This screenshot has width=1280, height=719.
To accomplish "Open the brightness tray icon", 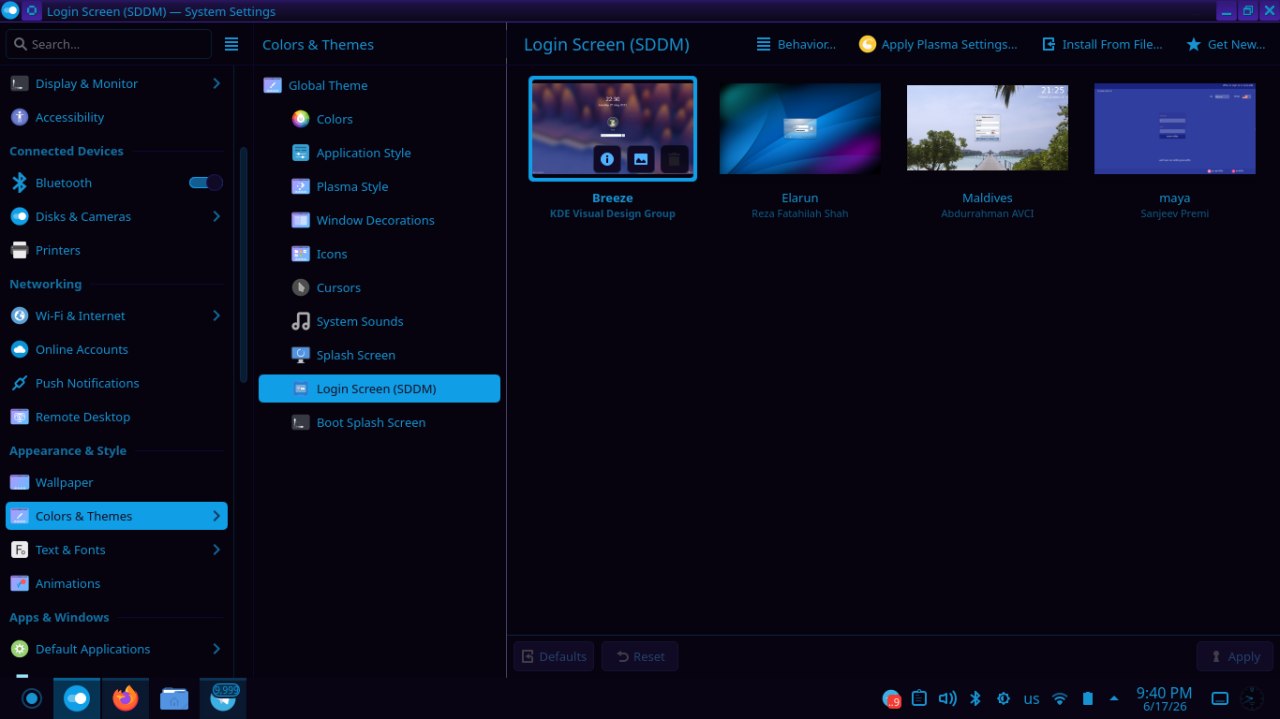I will pos(1003,698).
